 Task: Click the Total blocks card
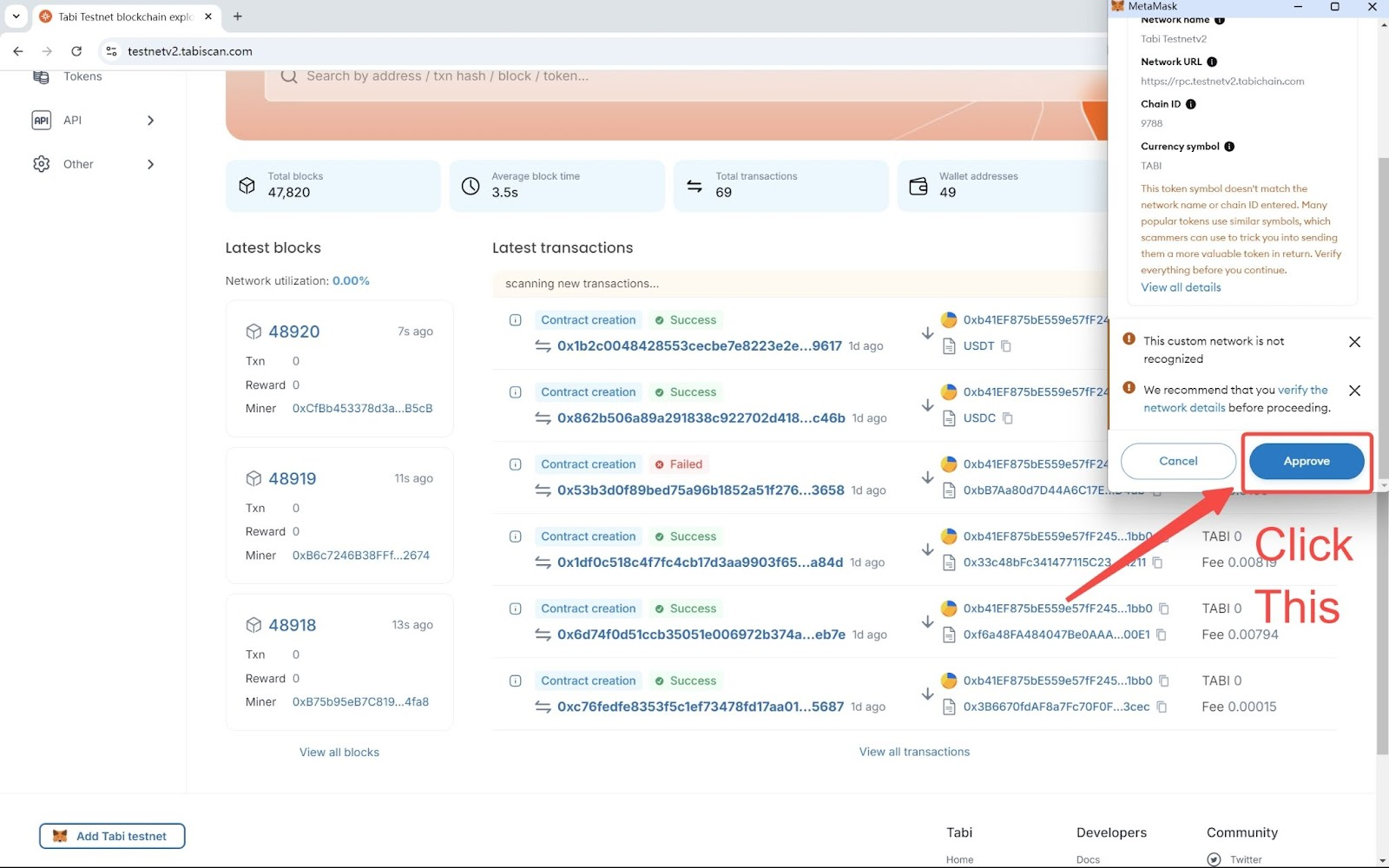tap(333, 186)
